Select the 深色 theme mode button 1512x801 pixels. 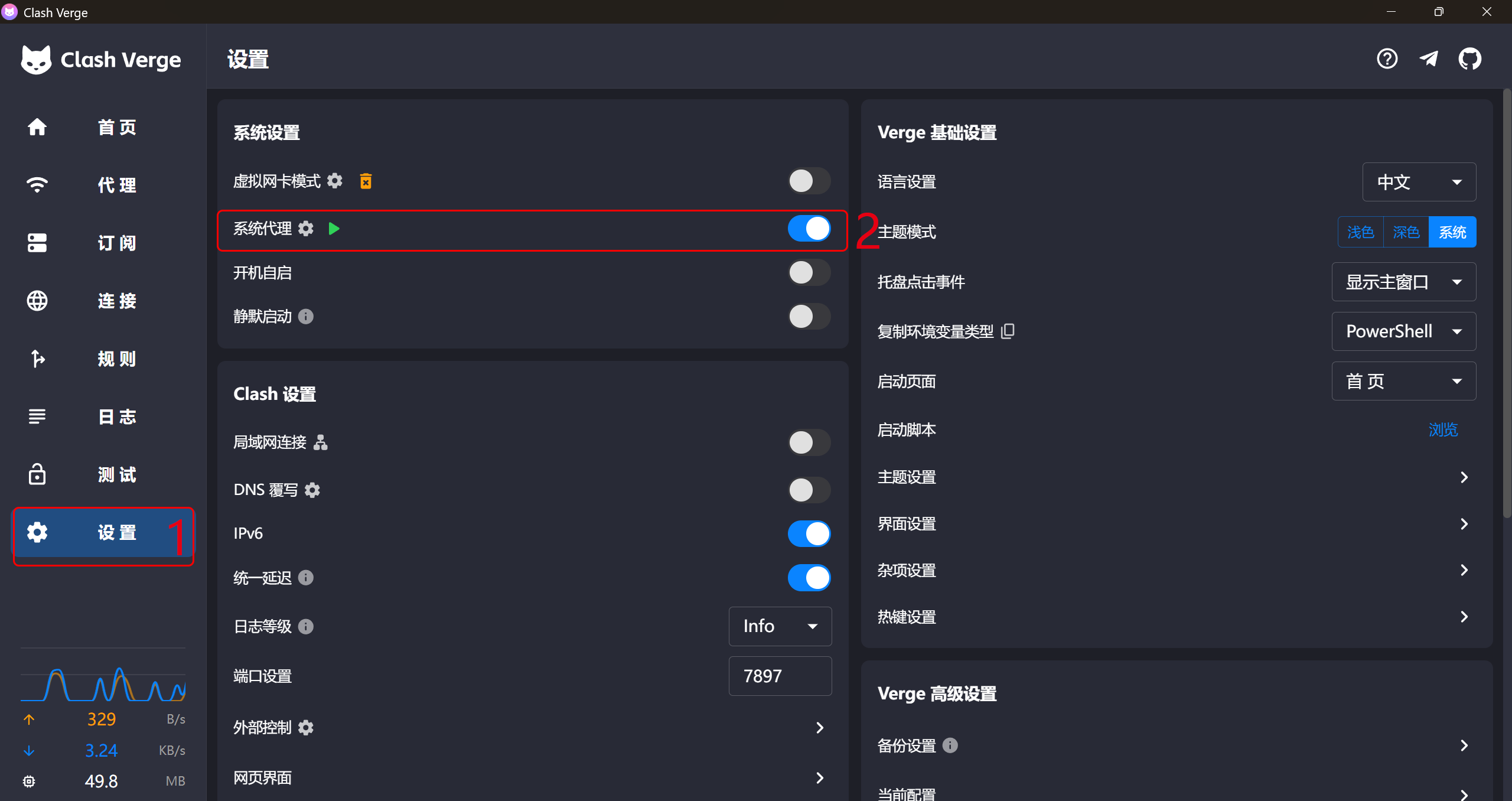1406,232
